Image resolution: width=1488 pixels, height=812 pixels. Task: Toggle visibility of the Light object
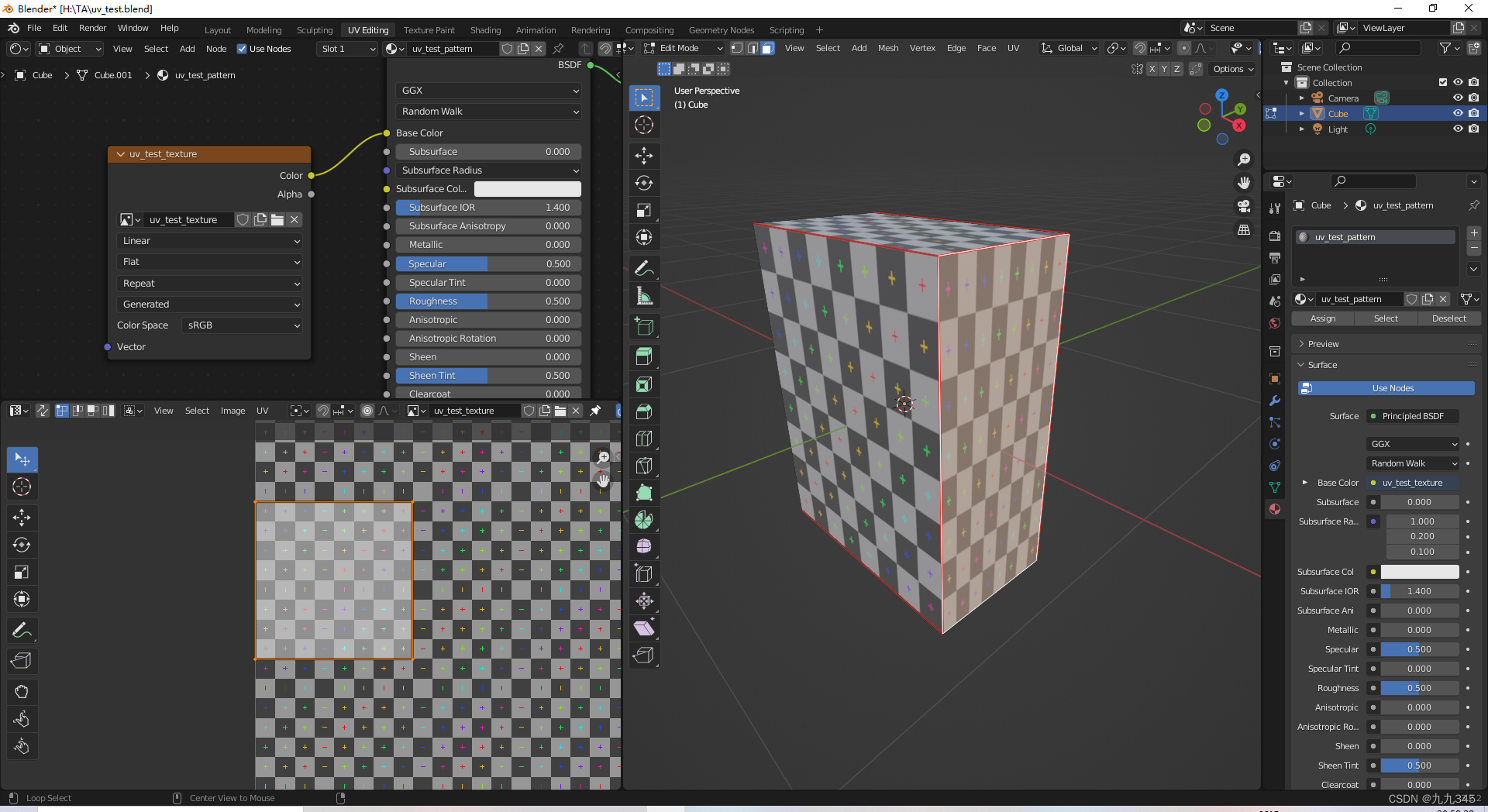point(1458,129)
